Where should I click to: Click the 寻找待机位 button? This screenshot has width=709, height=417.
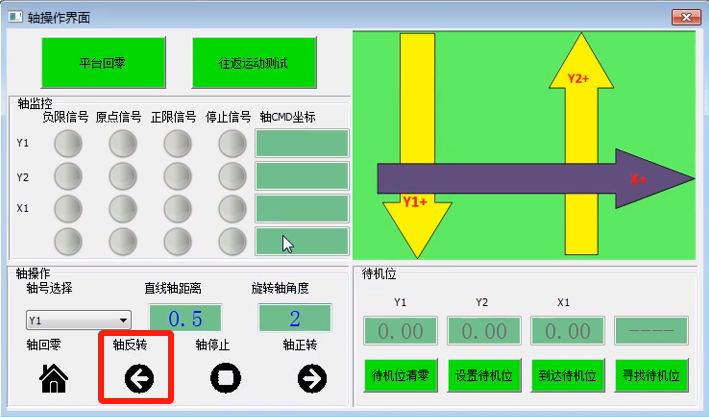pos(651,377)
